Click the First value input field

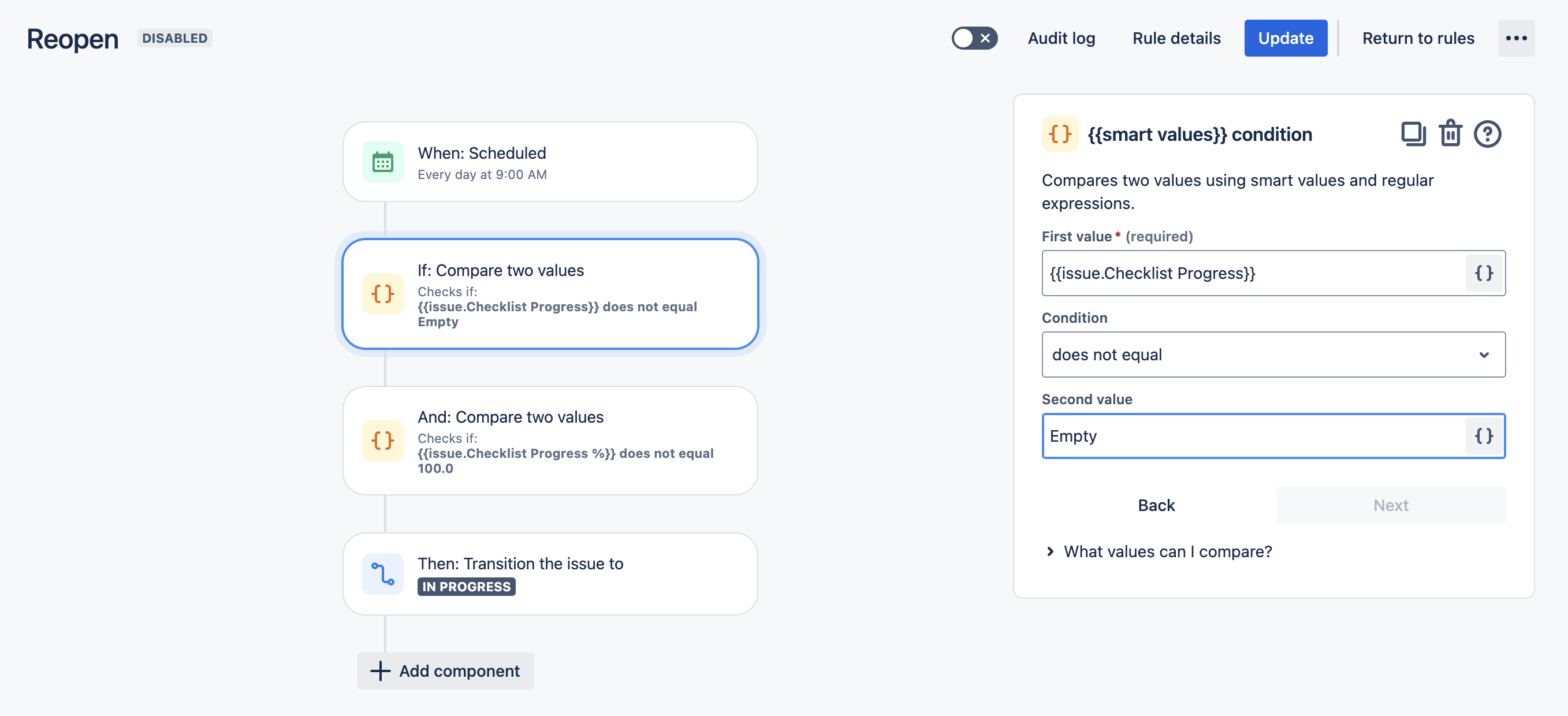1254,273
